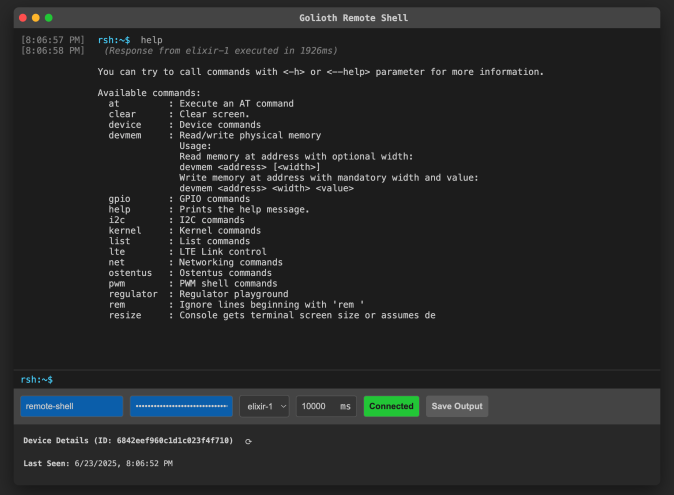Screen dimensions: 674x495
Task: Click the Device Details ID text
Action: 128,440
